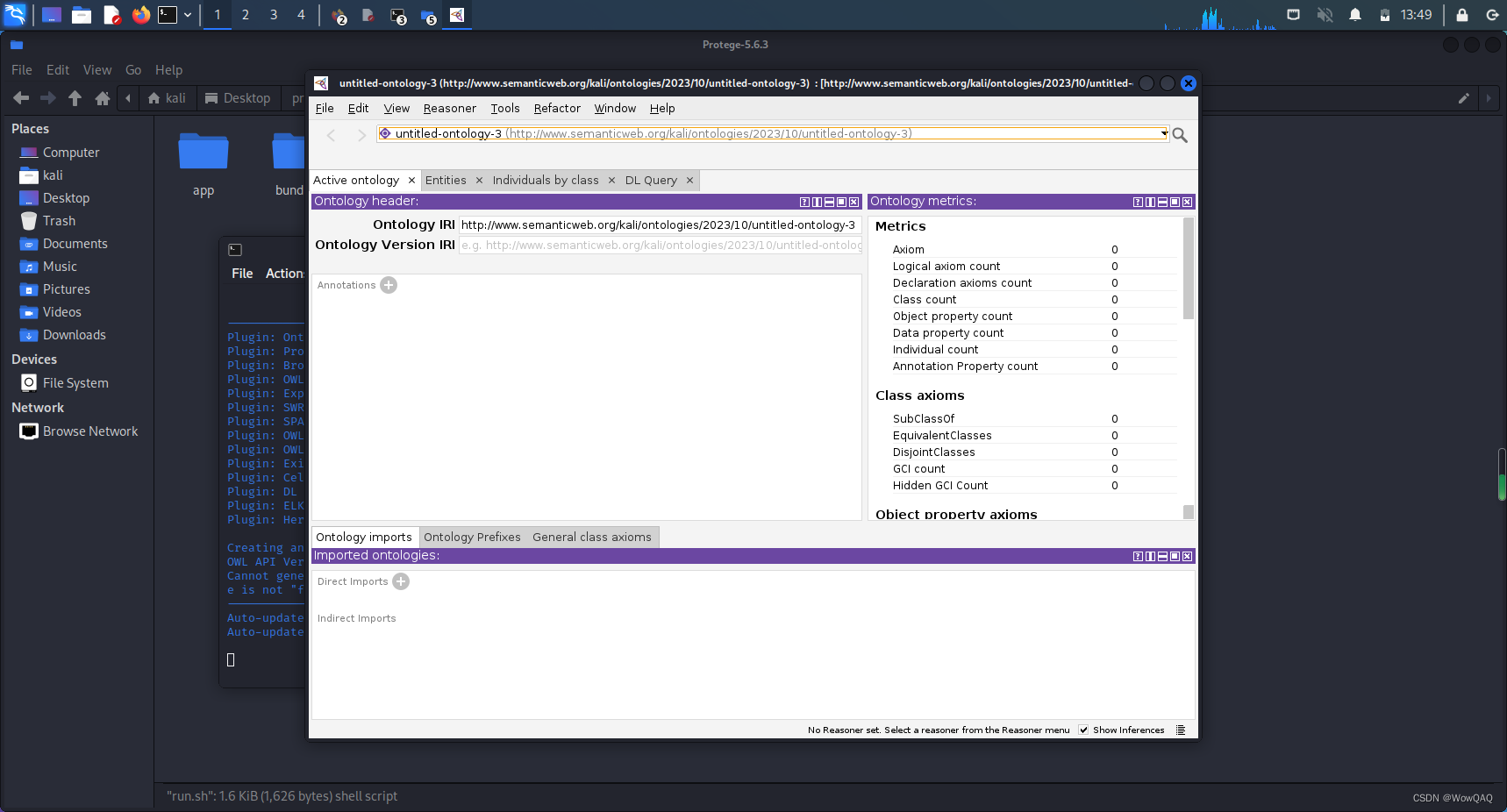Open the Reasoner menu
Viewport: 1507px width, 812px height.
point(449,109)
